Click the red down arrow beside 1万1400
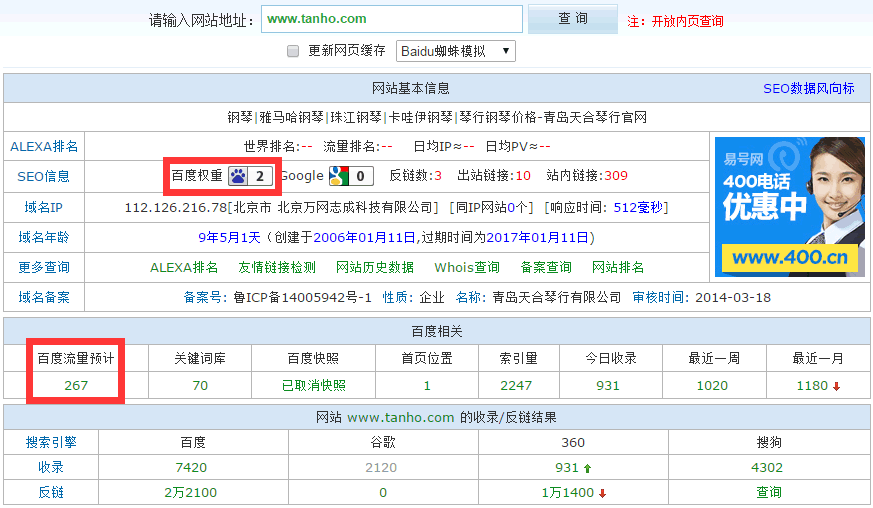 point(602,494)
